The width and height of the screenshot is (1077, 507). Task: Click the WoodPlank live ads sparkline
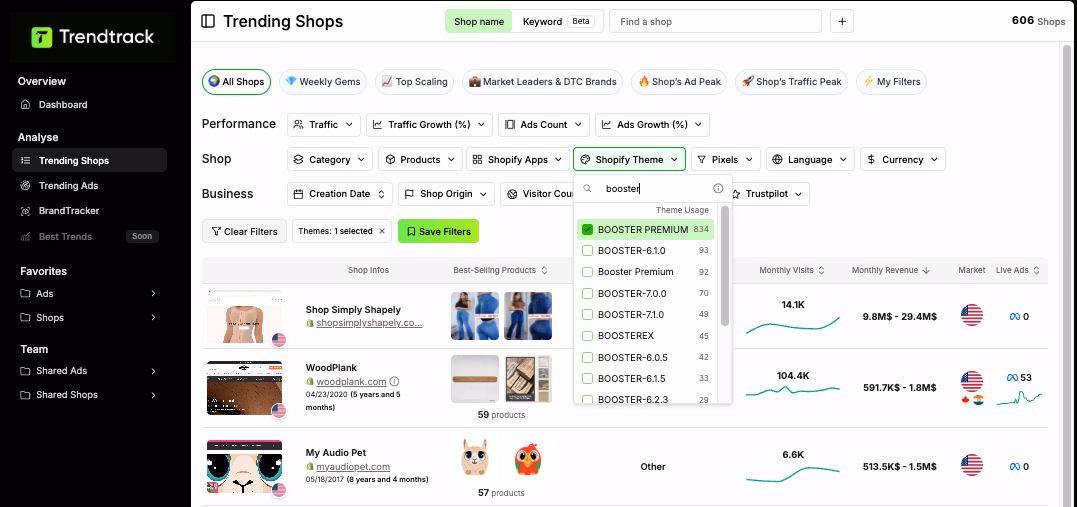[x=1019, y=398]
